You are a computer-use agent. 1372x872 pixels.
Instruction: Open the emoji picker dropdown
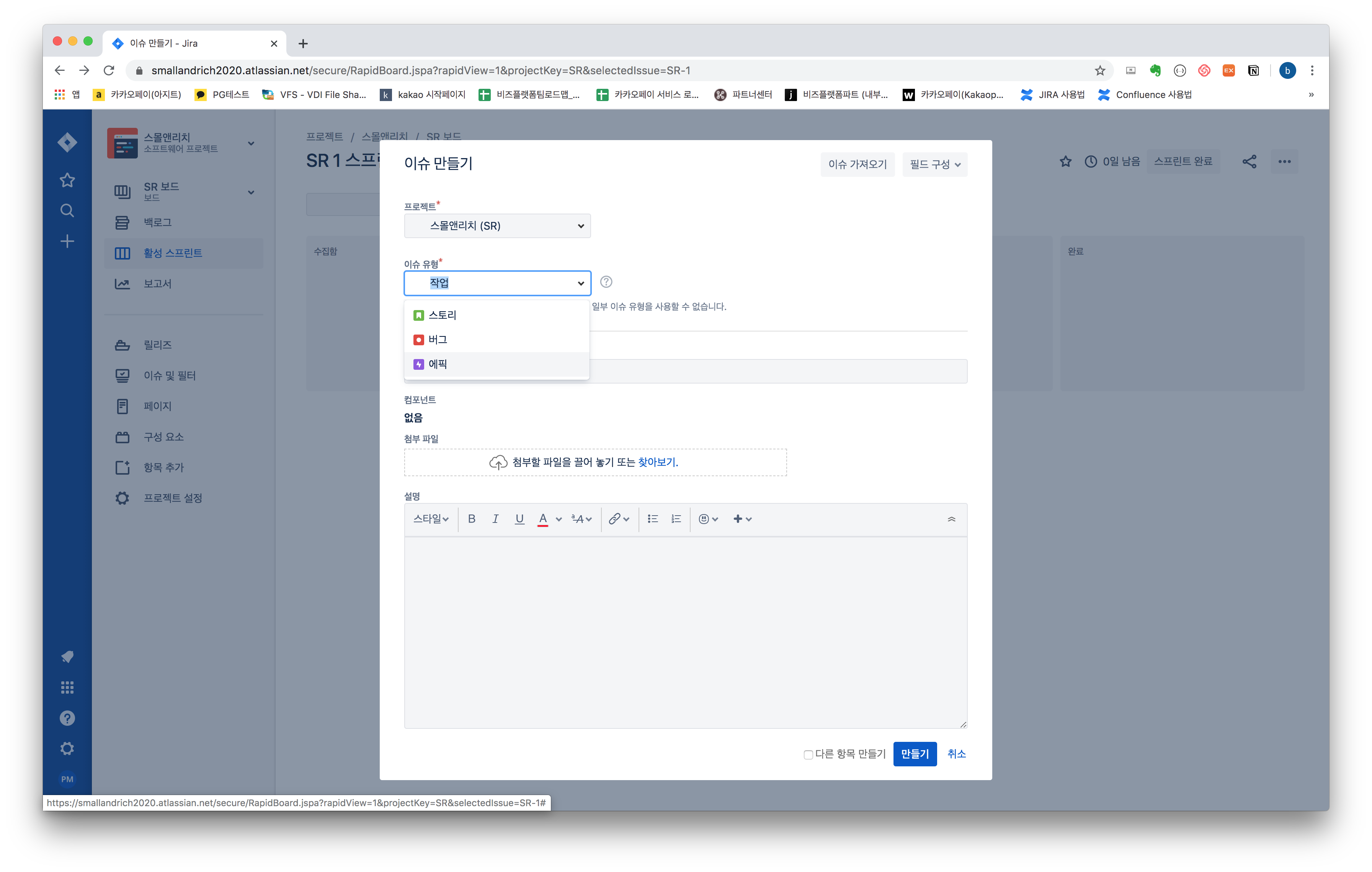click(x=708, y=519)
